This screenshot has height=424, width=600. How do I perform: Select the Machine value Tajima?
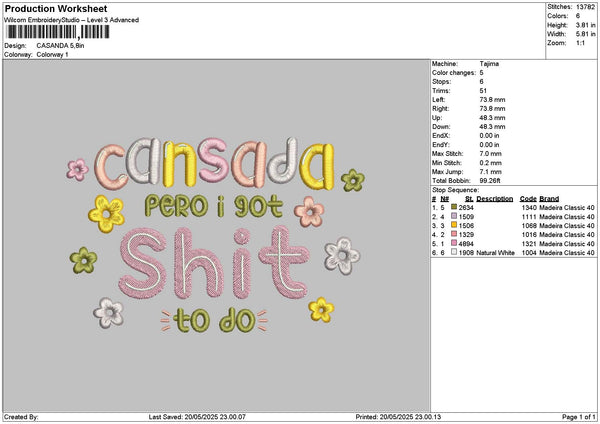coord(489,64)
